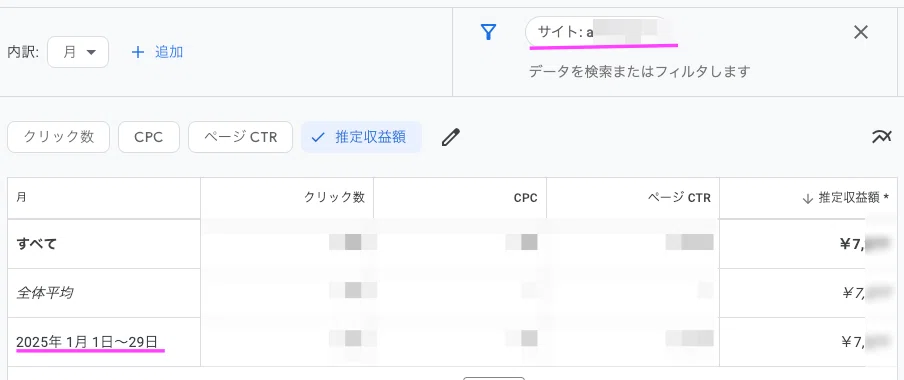
Task: Toggle the trend line chart icon
Action: tap(882, 137)
